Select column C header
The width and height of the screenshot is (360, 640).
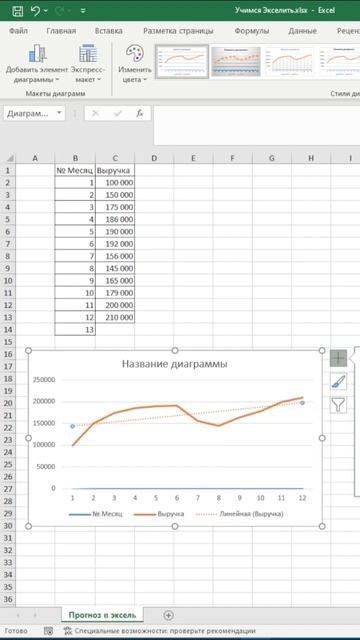coord(115,158)
